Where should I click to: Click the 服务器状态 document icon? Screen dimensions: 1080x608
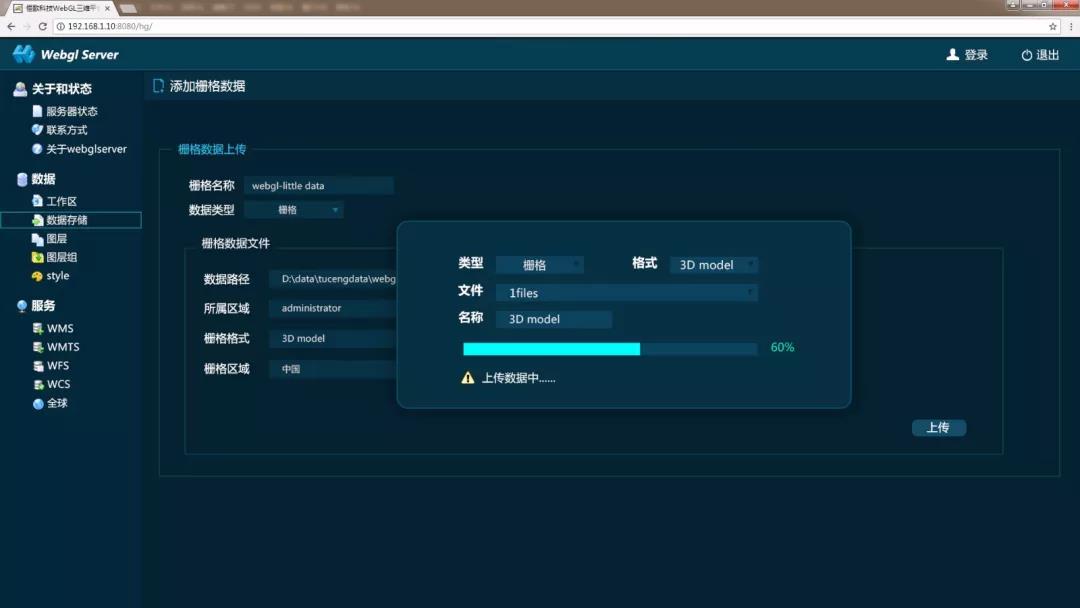coord(37,111)
